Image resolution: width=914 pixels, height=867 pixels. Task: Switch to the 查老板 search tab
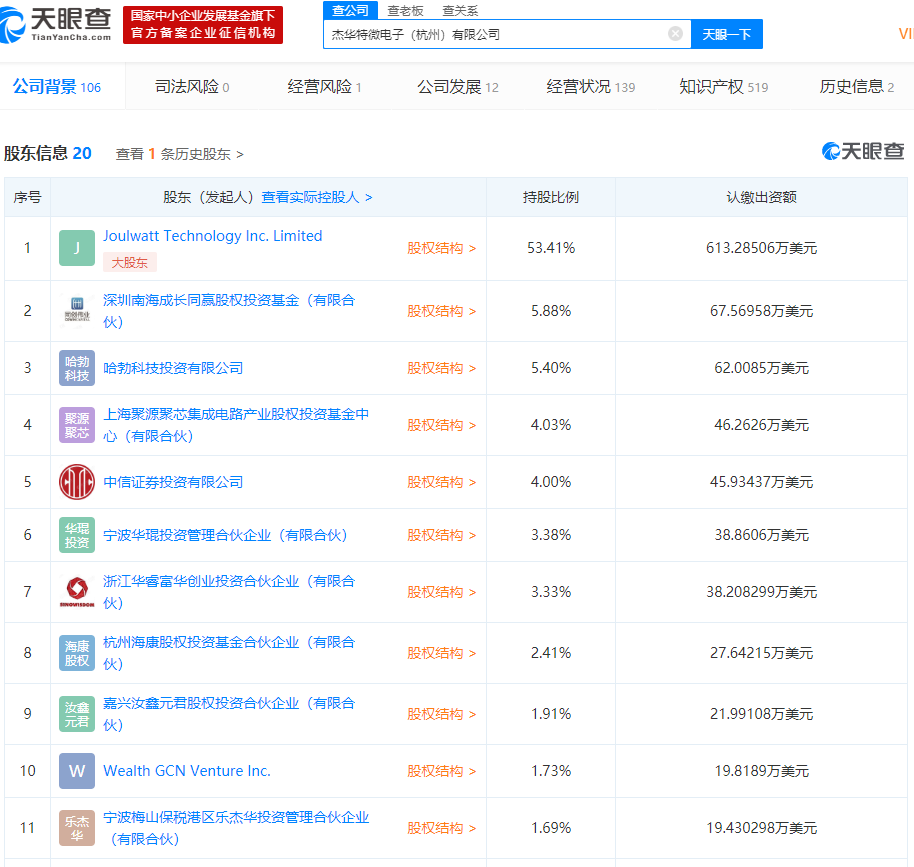405,10
